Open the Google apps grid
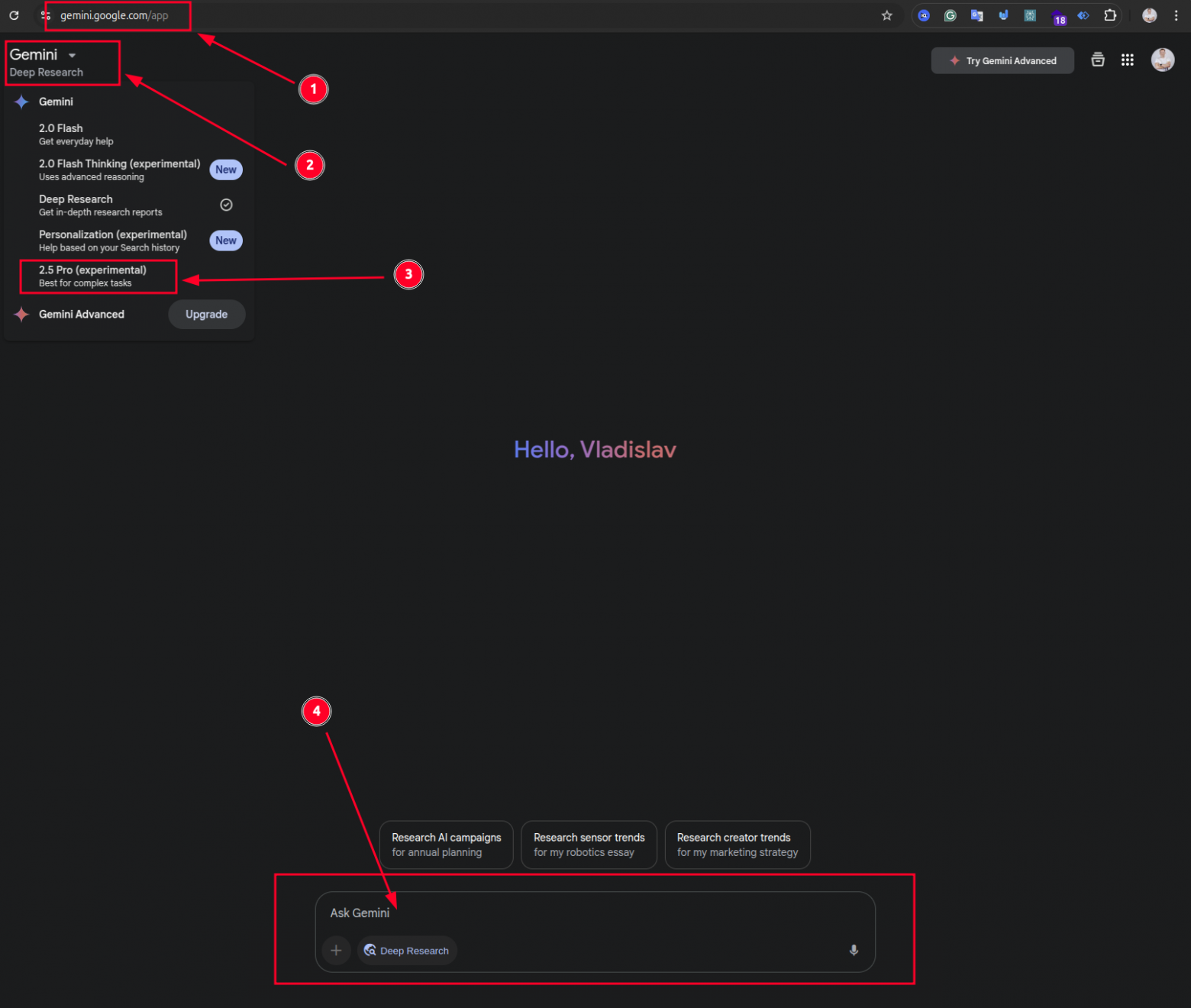 pos(1127,60)
